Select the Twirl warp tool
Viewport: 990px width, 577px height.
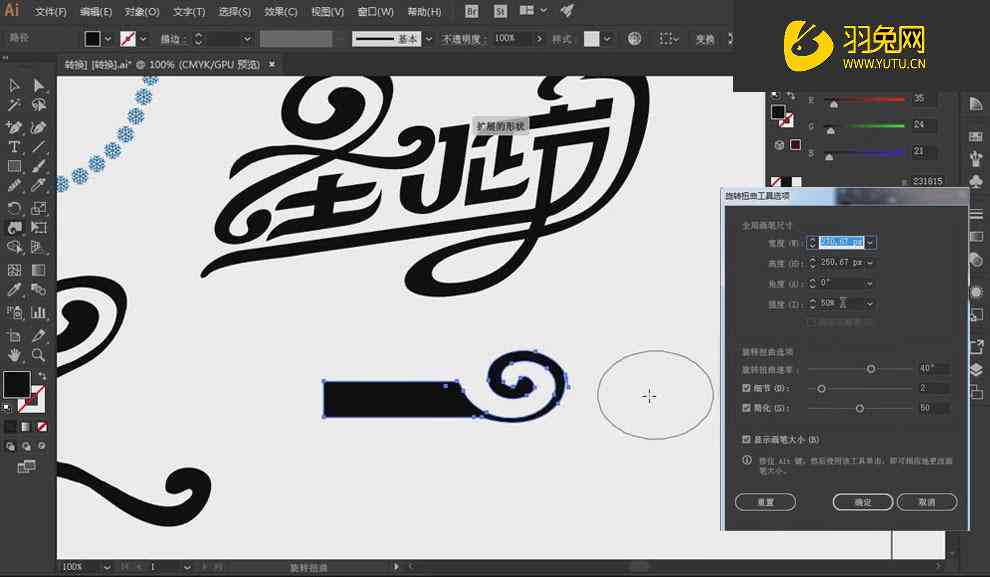14,227
